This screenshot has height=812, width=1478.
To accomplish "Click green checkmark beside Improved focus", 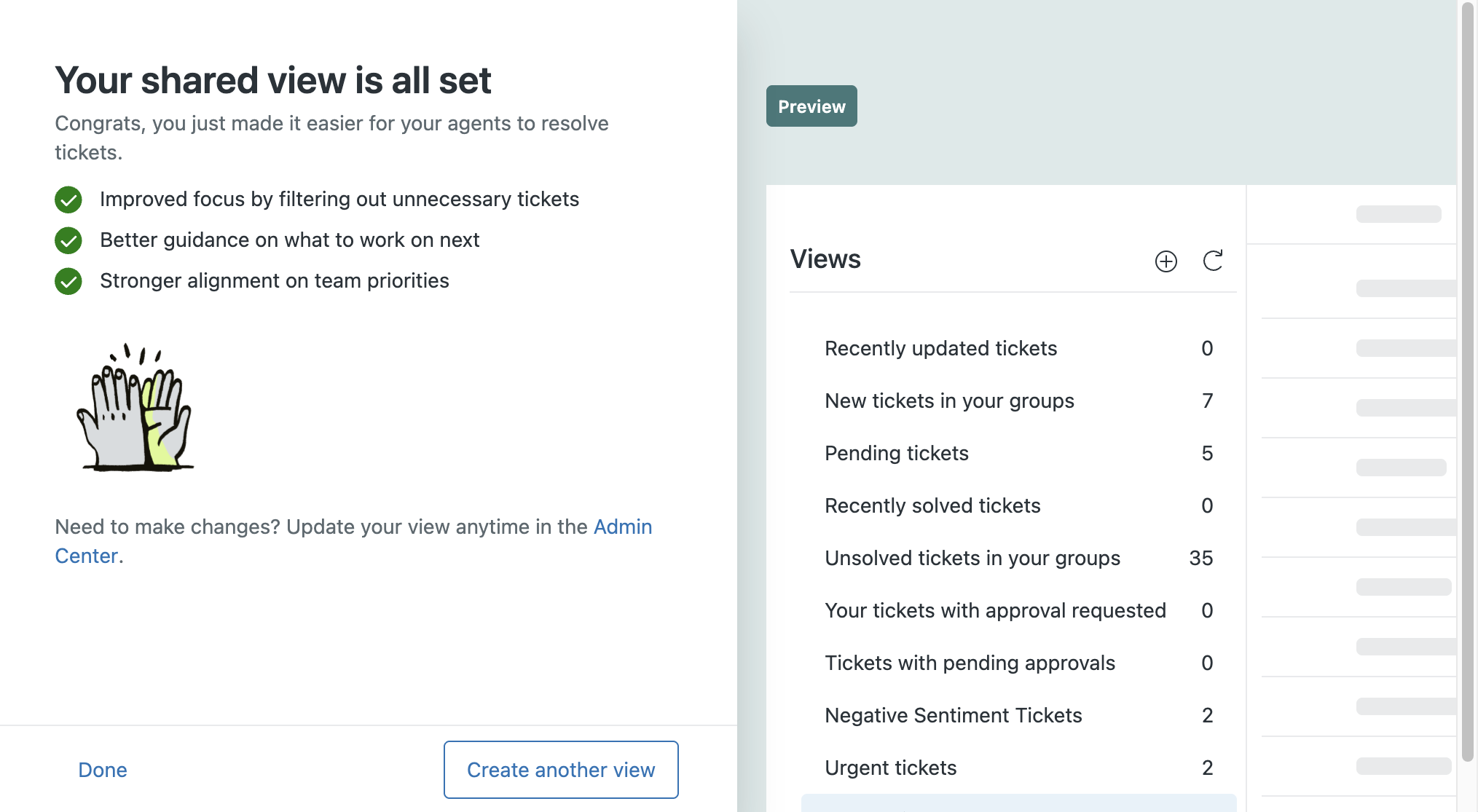I will click(68, 200).
